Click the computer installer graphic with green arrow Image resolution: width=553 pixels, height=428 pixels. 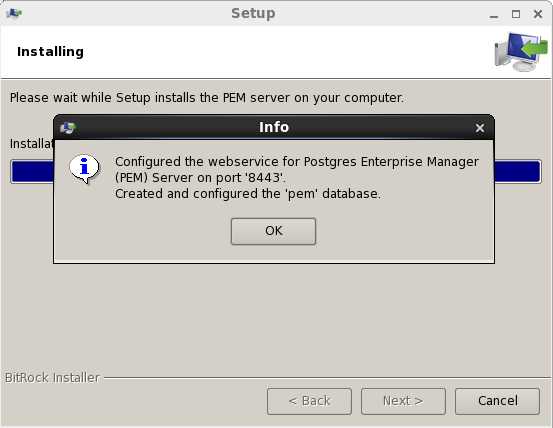point(521,51)
